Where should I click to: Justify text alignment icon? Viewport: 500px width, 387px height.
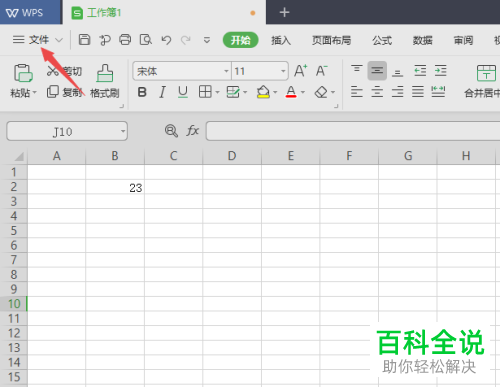coord(418,92)
